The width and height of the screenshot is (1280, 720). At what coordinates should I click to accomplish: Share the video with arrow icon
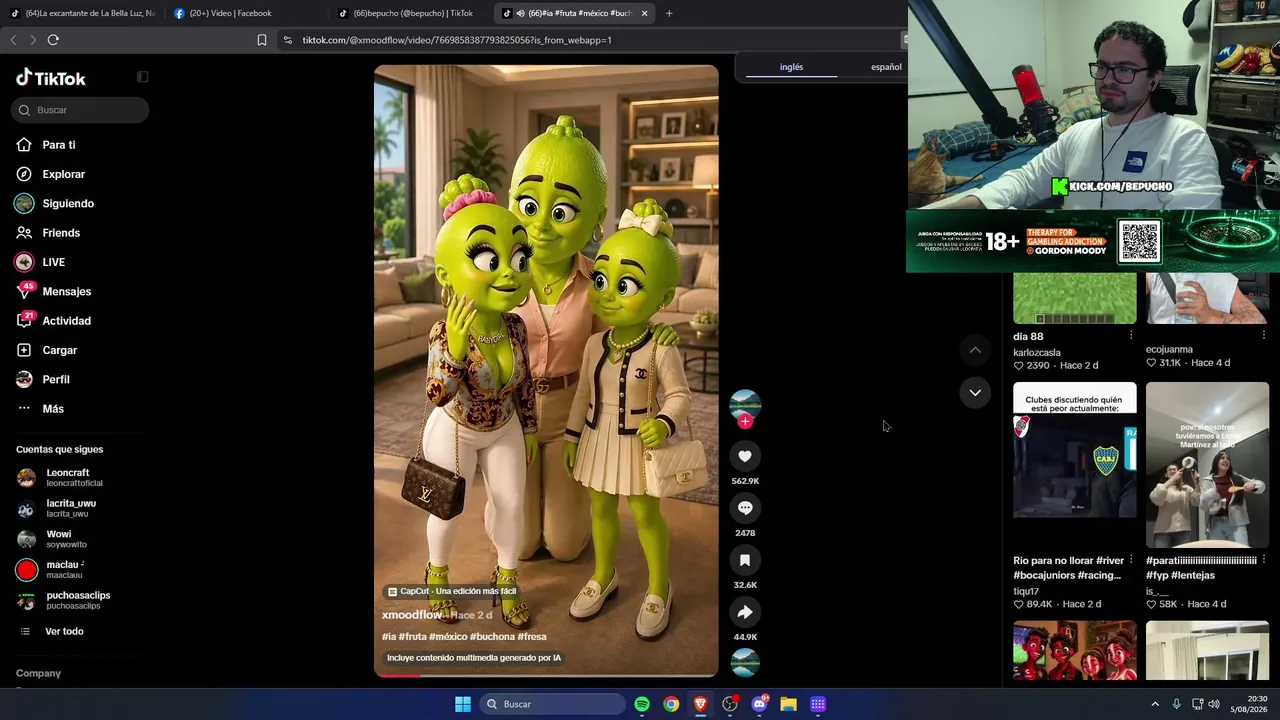tap(745, 612)
